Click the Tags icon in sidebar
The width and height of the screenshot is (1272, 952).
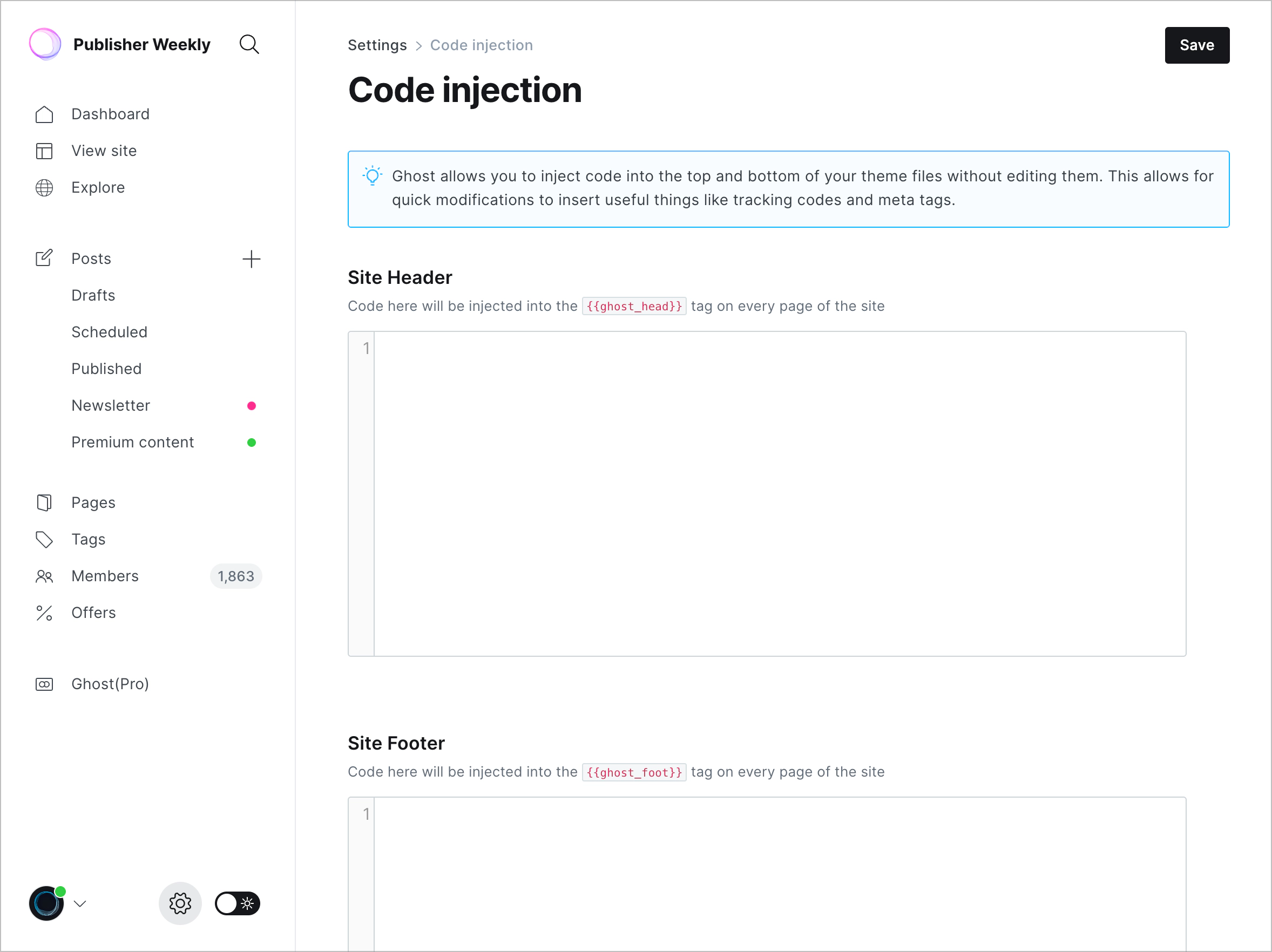[44, 539]
